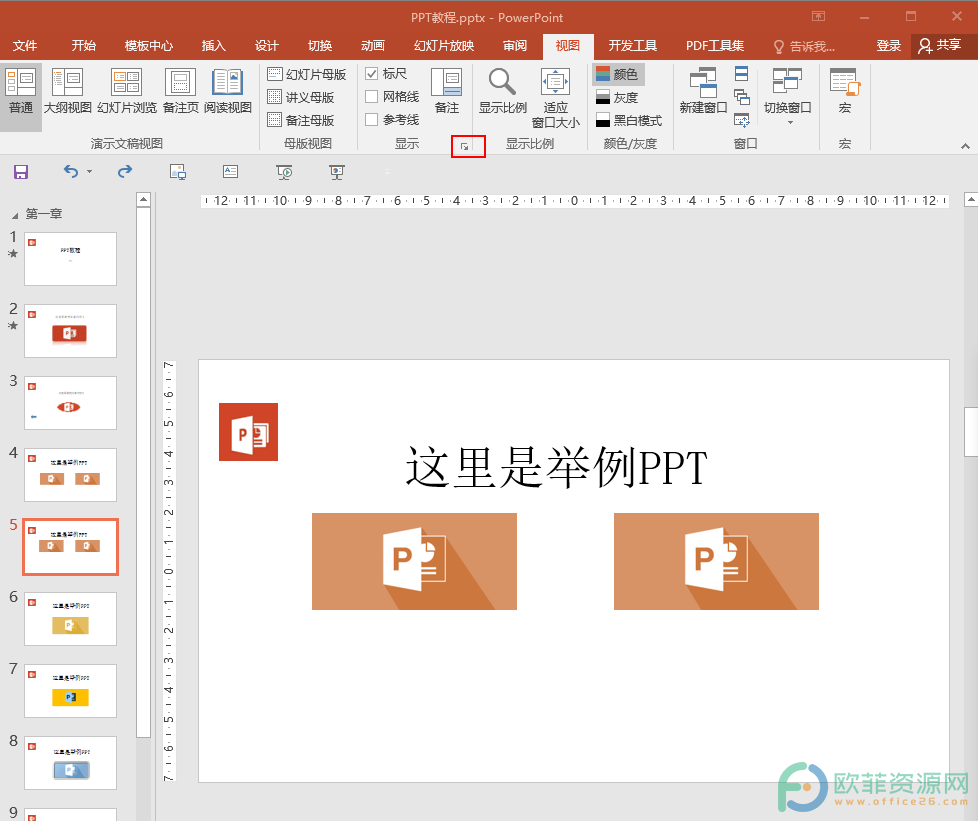
Task: Select slide 2 thumbnail
Action: (70, 331)
